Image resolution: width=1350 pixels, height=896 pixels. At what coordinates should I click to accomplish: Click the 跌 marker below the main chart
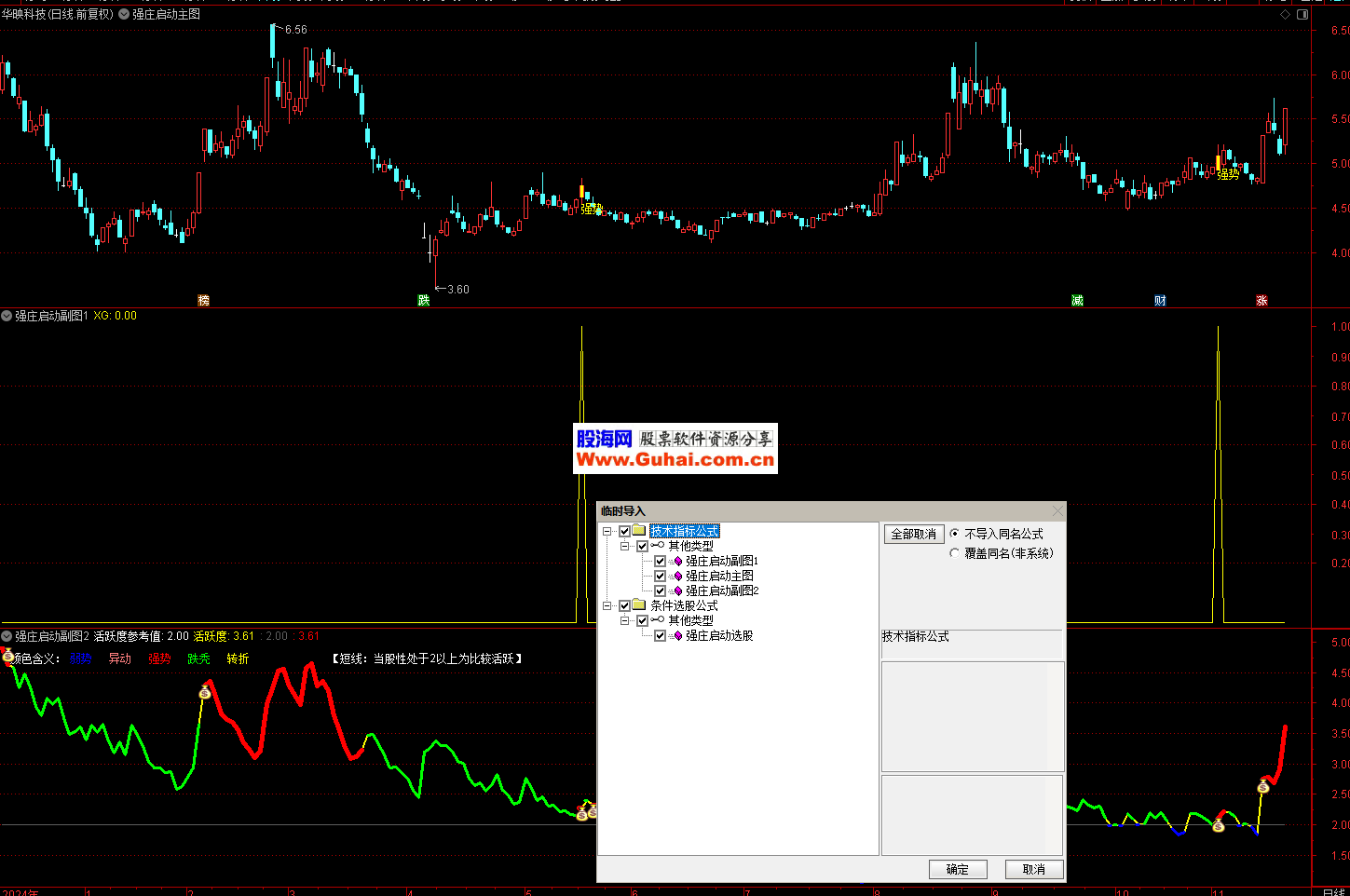pos(424,300)
